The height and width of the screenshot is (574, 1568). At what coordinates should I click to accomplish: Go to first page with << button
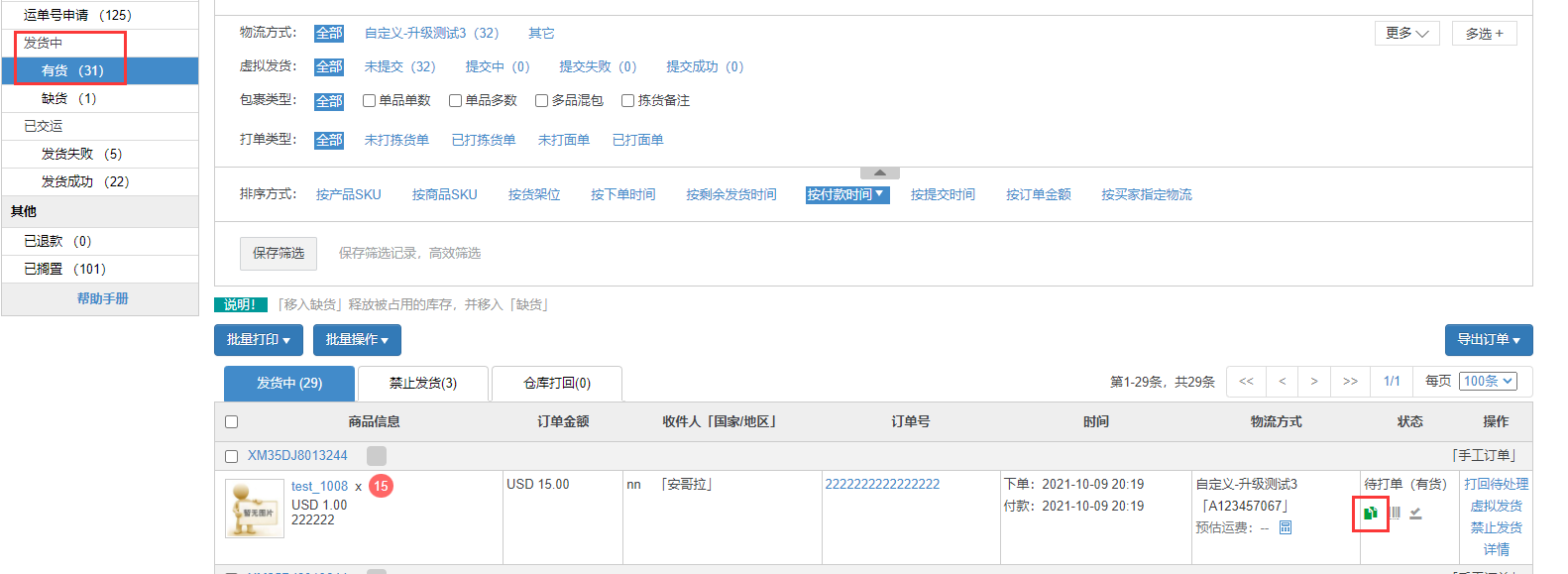click(x=1246, y=381)
